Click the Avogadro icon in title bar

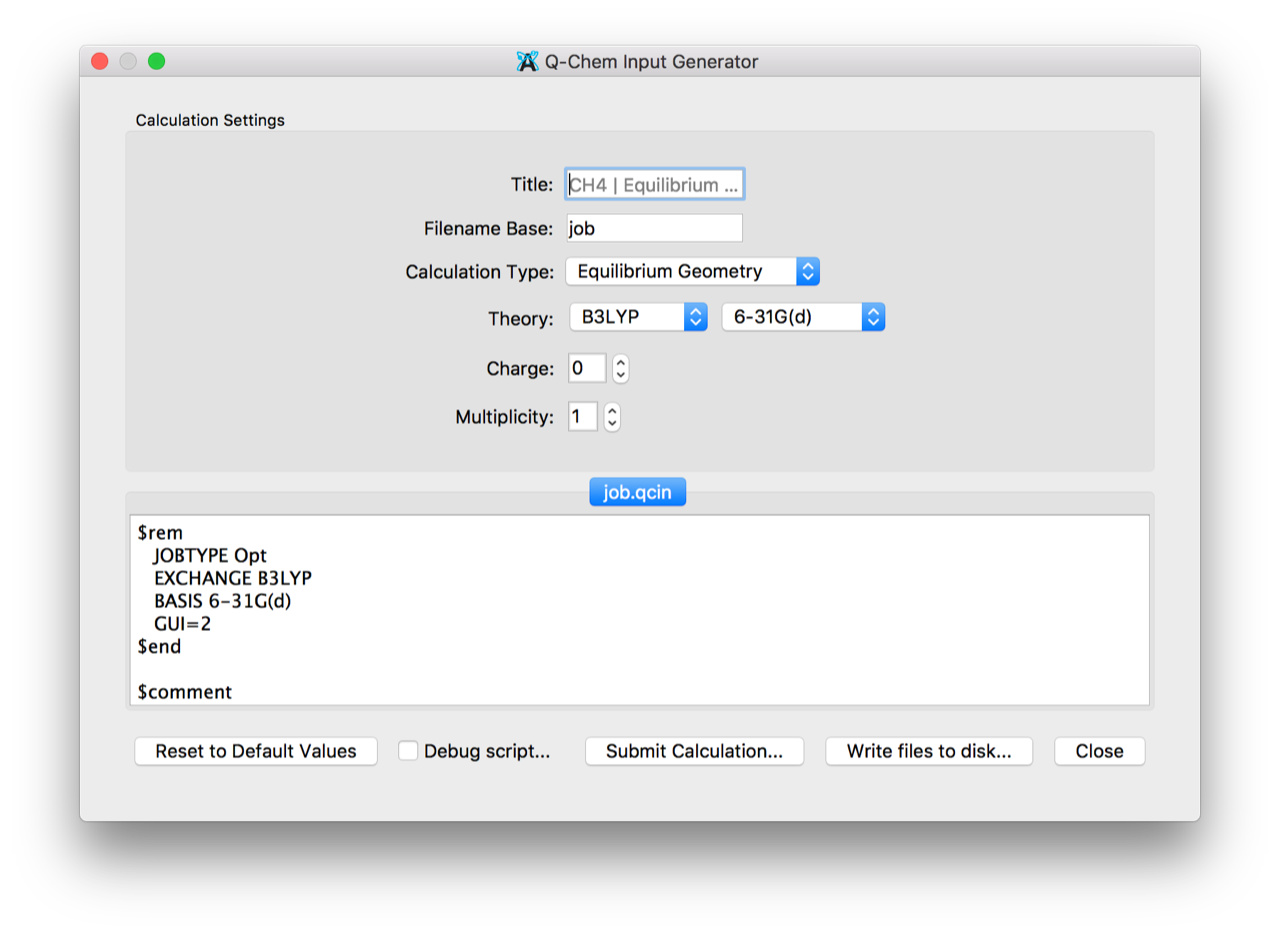(x=527, y=62)
